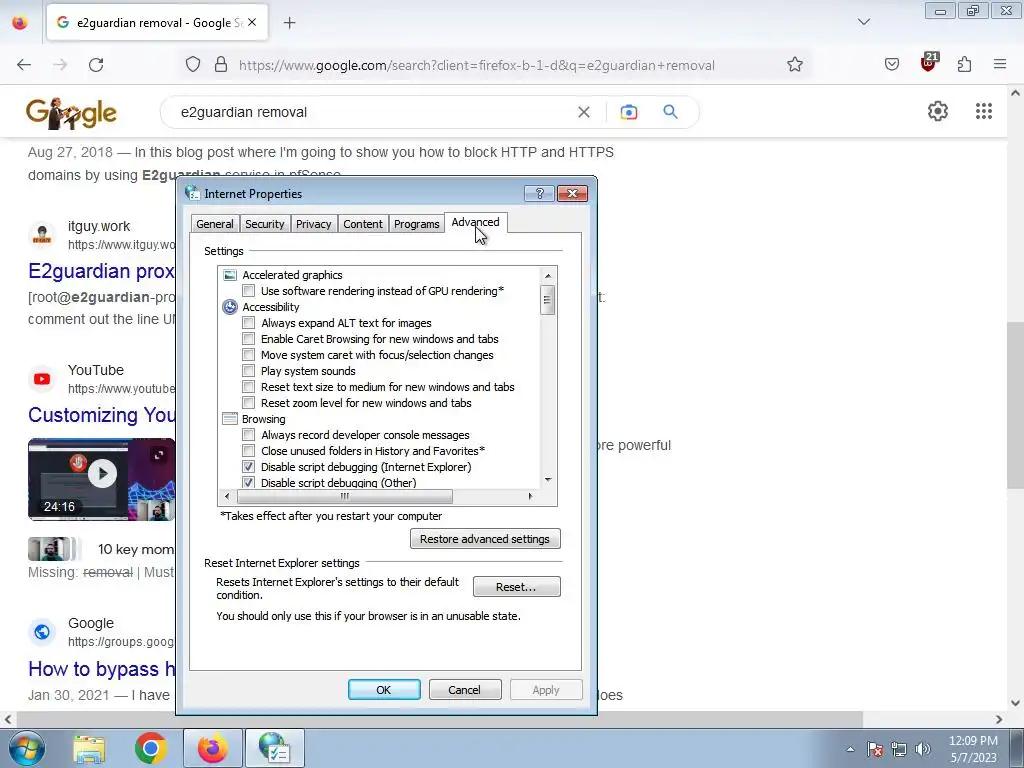This screenshot has width=1024, height=768.
Task: Click the Firefox URL address bar
Action: [x=477, y=65]
